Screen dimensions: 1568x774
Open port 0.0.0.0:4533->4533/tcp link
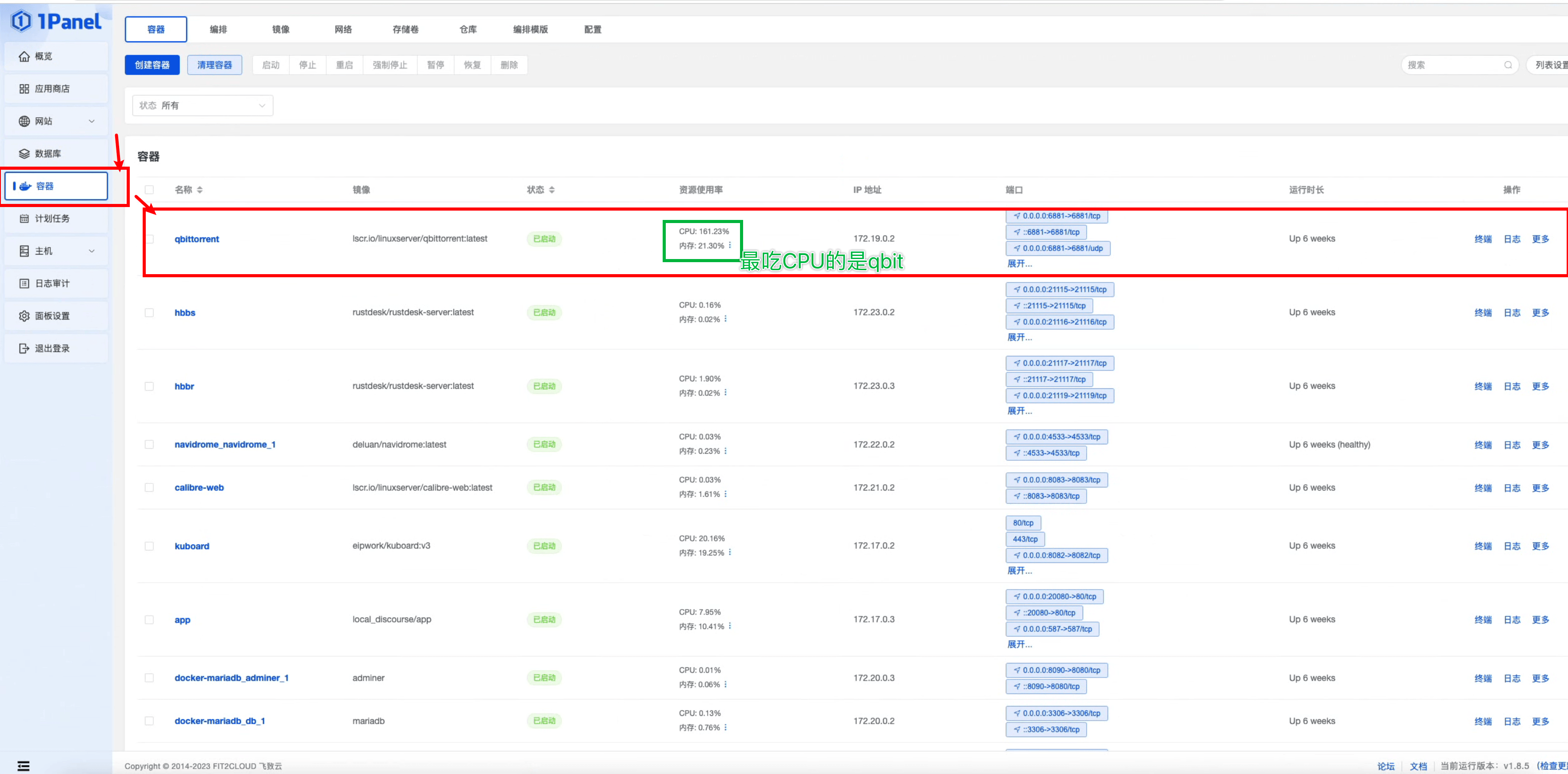[x=1057, y=437]
